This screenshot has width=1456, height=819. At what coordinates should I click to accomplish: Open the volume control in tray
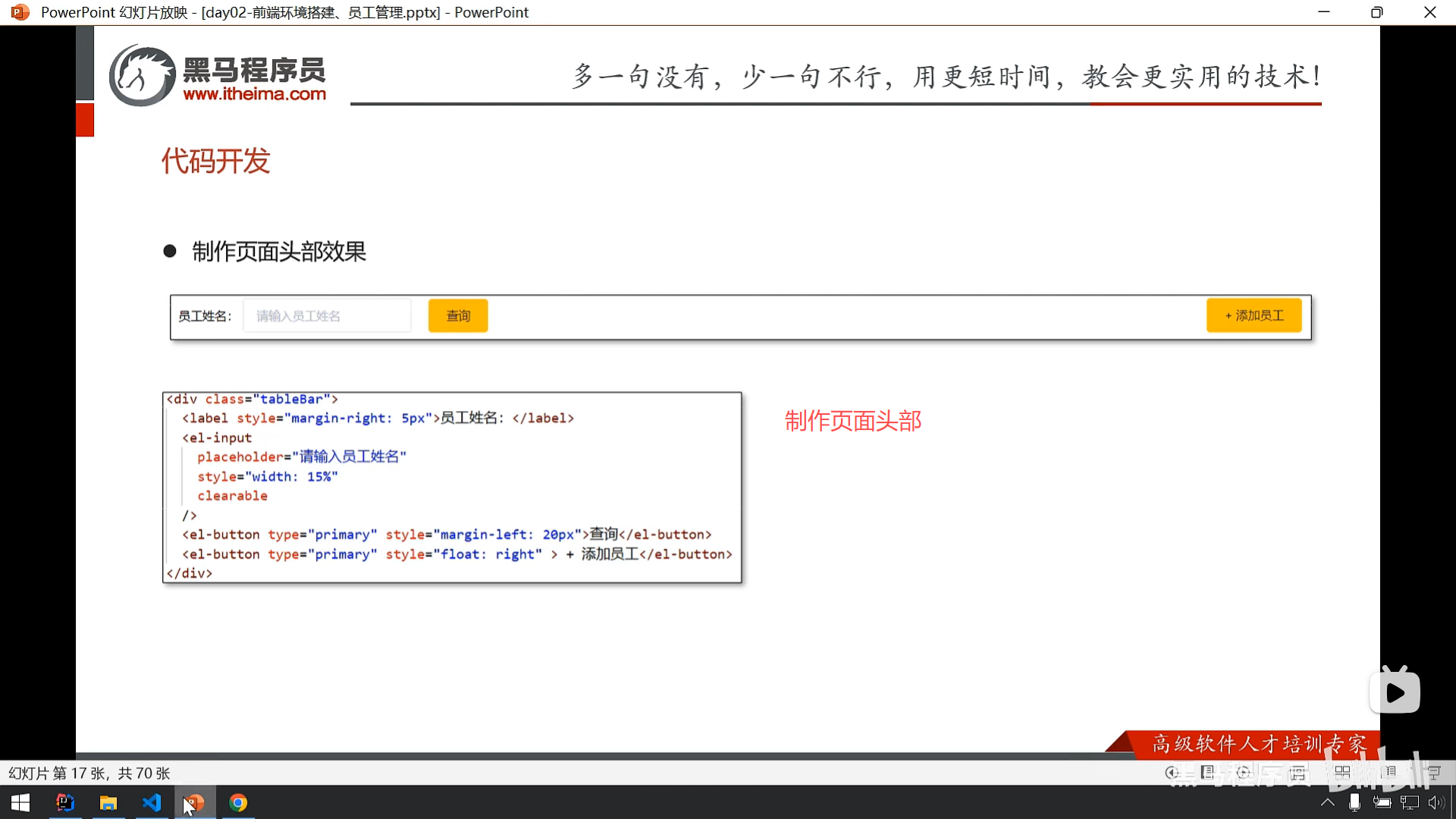[1436, 802]
